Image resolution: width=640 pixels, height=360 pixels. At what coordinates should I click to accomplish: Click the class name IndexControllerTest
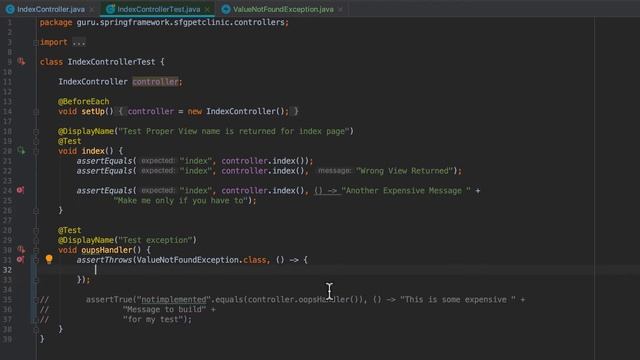click(x=111, y=62)
